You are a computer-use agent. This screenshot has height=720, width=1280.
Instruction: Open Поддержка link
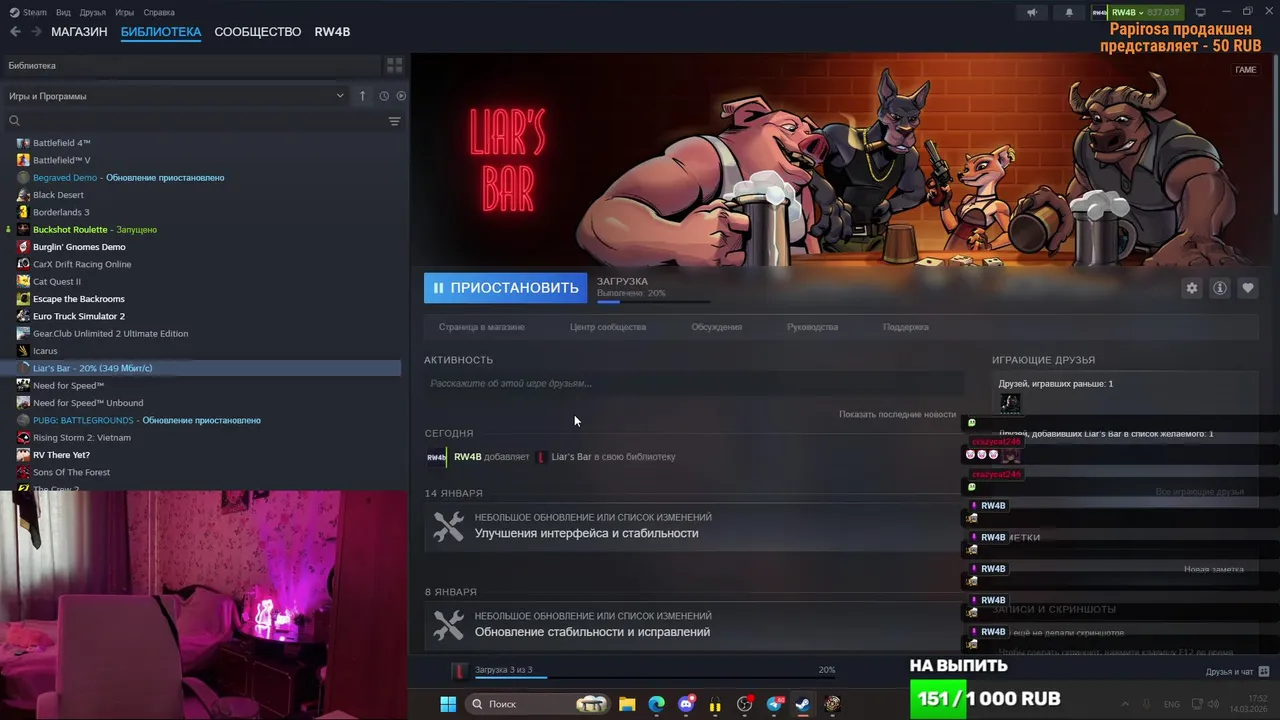pos(906,327)
